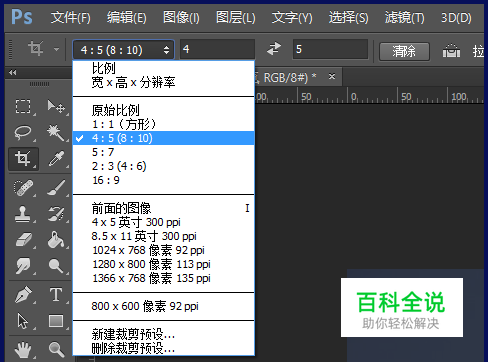Select the Rectangle shape tool
The image size is (488, 362).
coord(56,321)
